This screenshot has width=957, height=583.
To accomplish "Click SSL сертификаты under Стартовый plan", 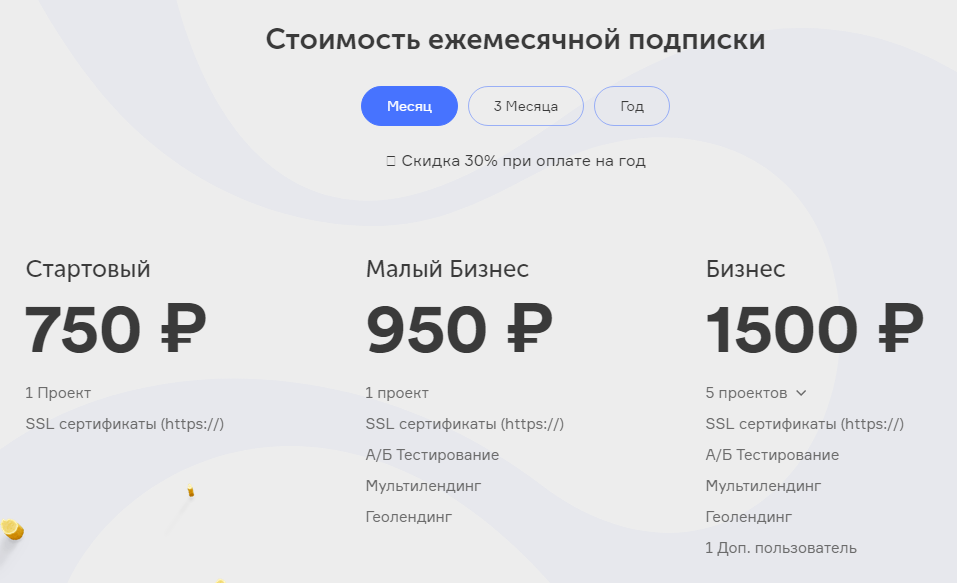I will [124, 424].
